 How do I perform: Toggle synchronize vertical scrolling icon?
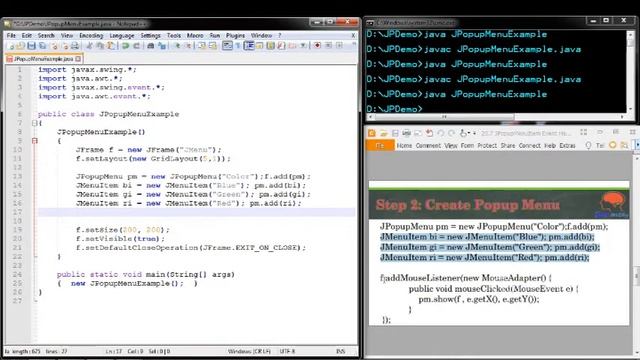tap(202, 46)
